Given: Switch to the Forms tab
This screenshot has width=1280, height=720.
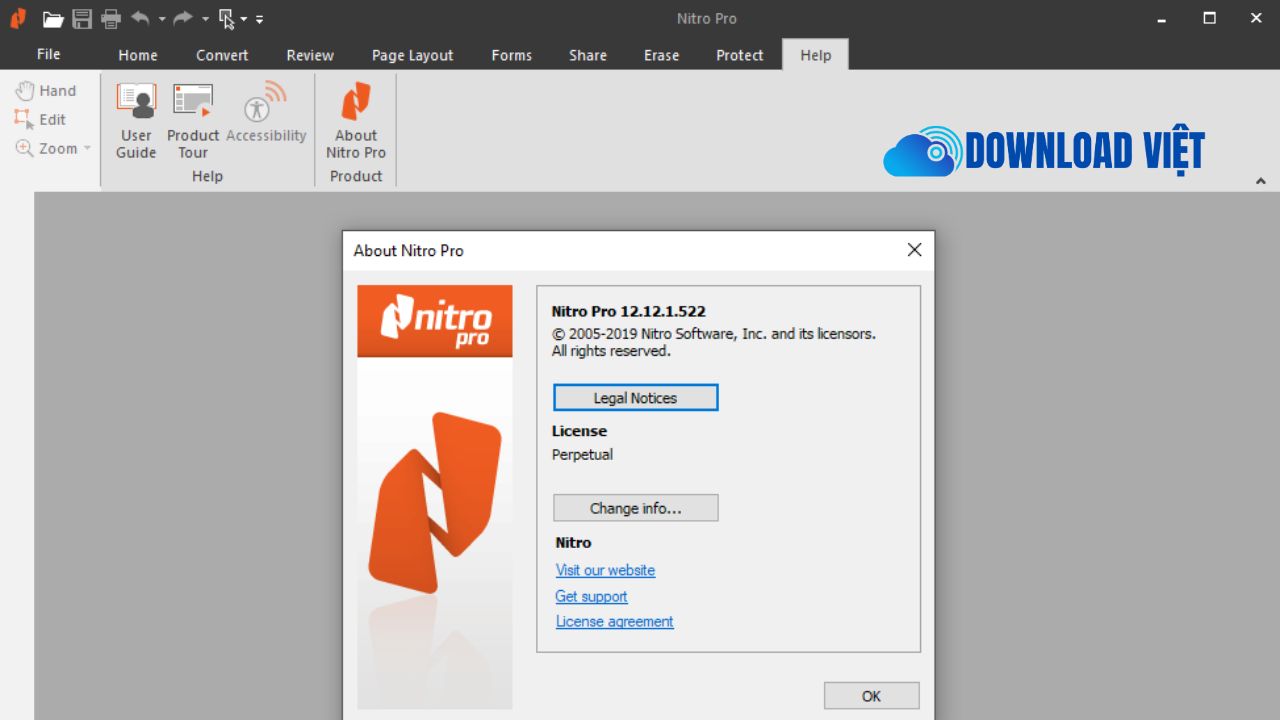Looking at the screenshot, I should [x=512, y=55].
